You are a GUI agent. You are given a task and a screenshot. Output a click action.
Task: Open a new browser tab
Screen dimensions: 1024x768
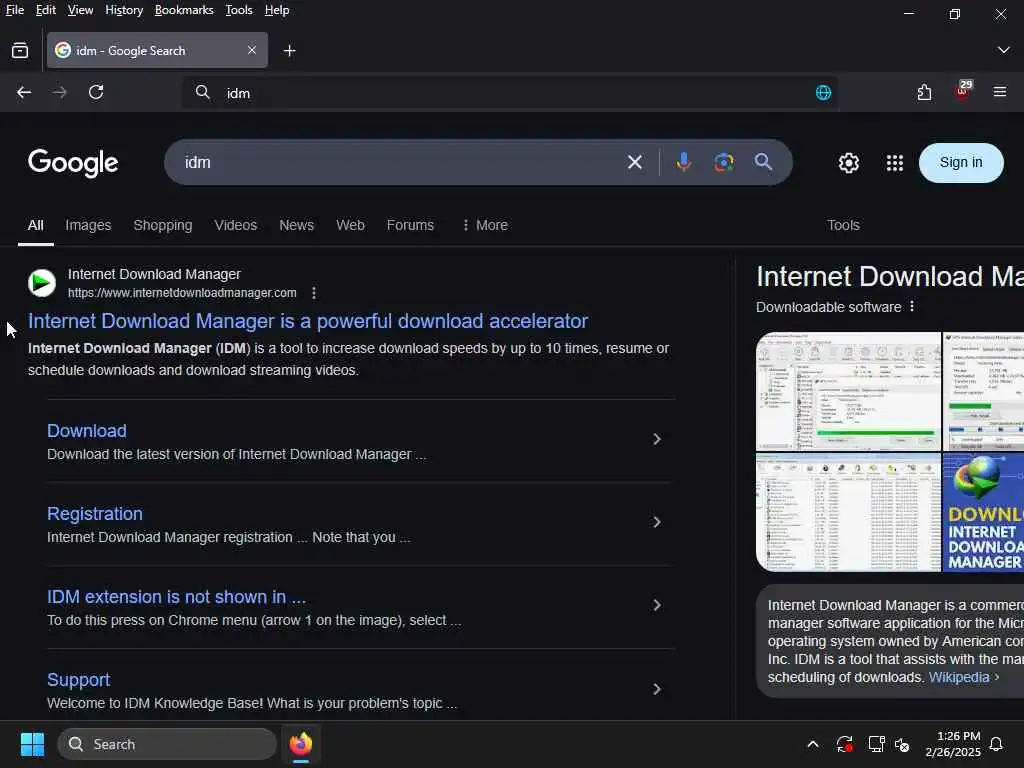point(289,50)
